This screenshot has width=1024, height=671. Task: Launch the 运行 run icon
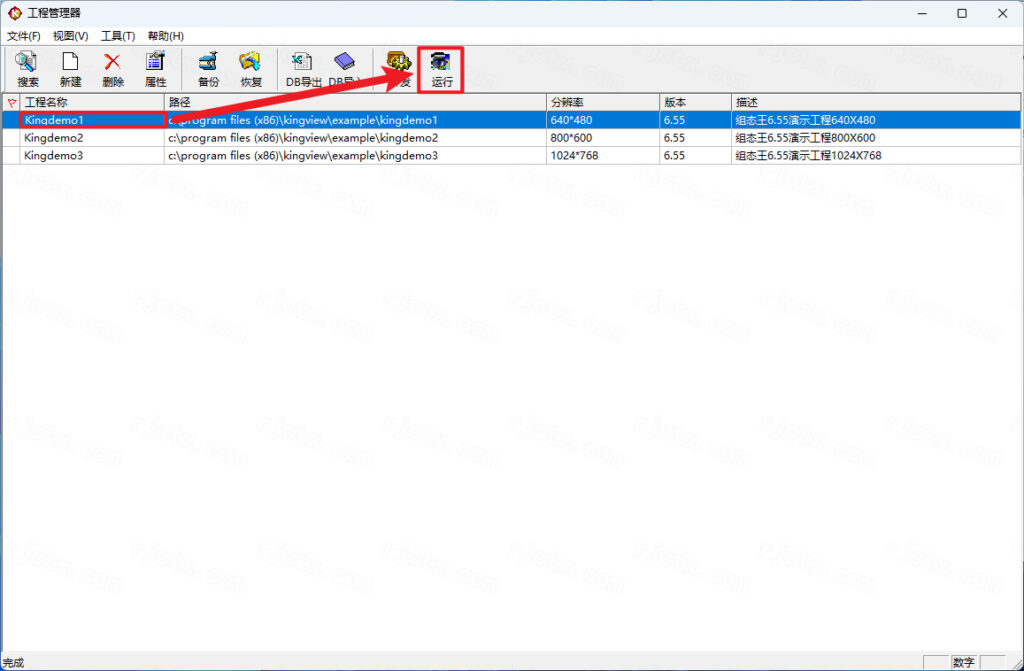(x=441, y=69)
